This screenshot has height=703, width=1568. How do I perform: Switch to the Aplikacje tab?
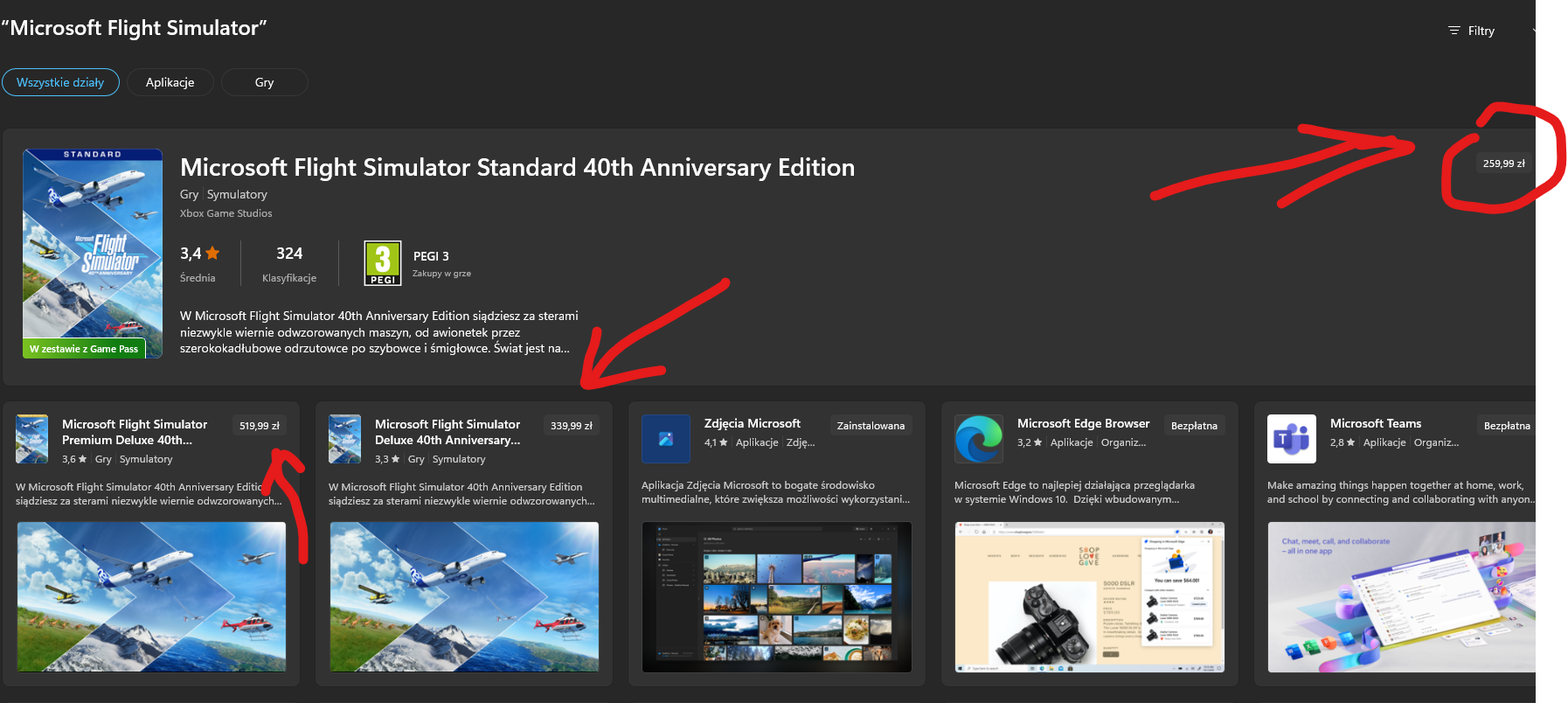tap(170, 82)
